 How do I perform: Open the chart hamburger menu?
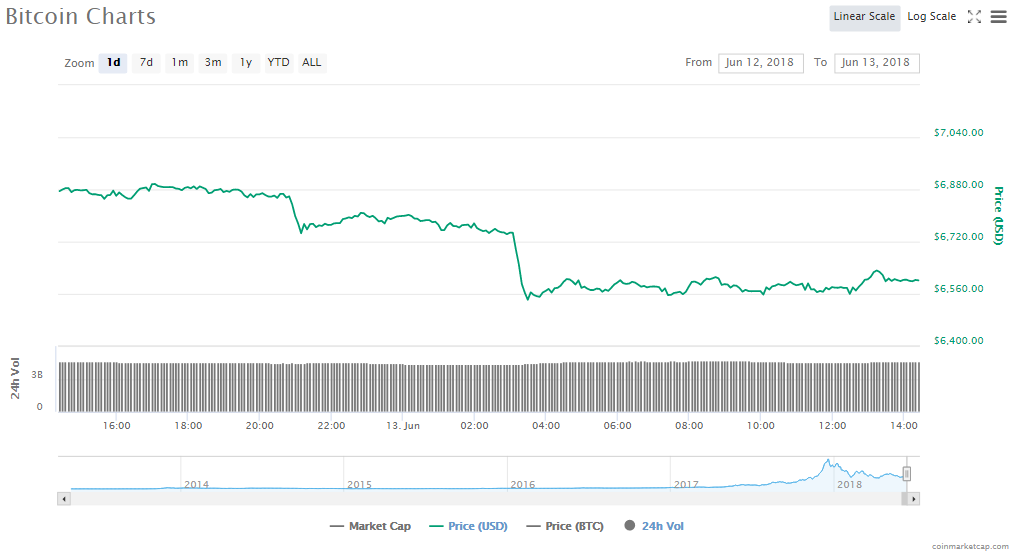tap(998, 17)
